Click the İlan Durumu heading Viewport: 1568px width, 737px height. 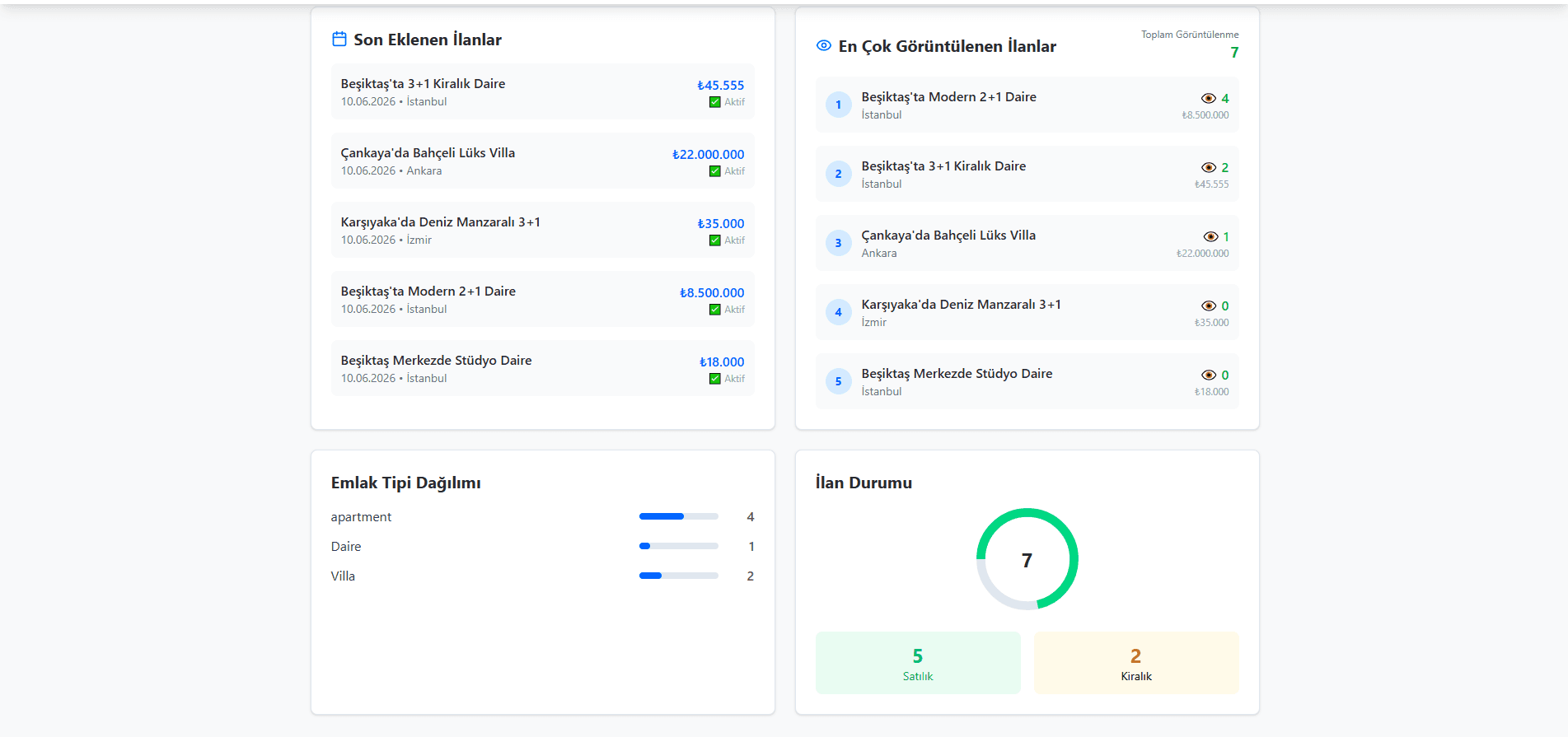click(x=864, y=483)
